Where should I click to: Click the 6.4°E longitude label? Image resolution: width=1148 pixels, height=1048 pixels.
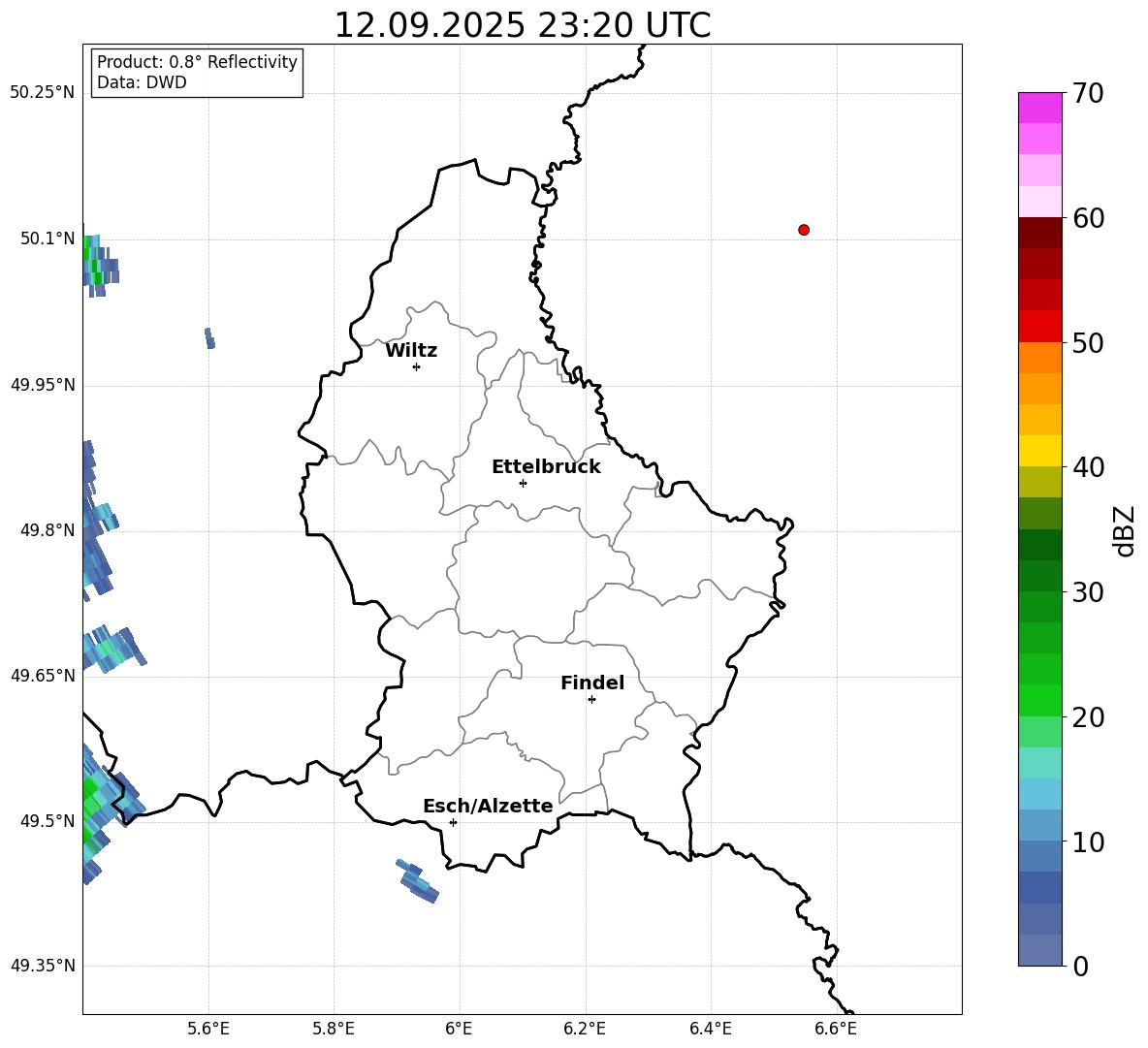(x=710, y=1029)
